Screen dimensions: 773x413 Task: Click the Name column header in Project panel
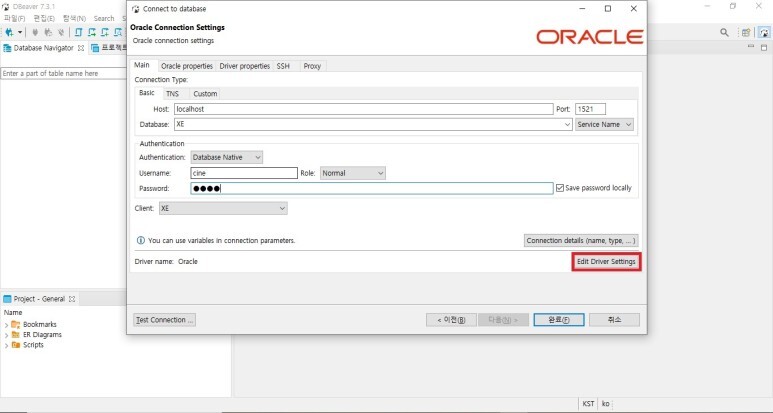13,312
